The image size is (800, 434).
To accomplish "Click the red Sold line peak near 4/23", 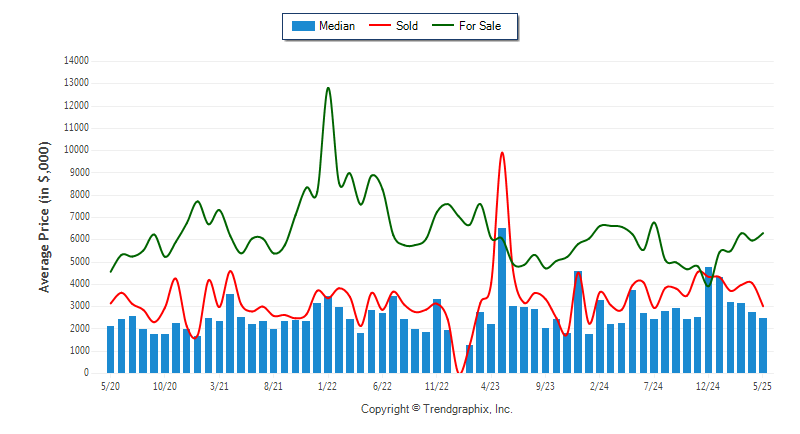I will click(502, 152).
